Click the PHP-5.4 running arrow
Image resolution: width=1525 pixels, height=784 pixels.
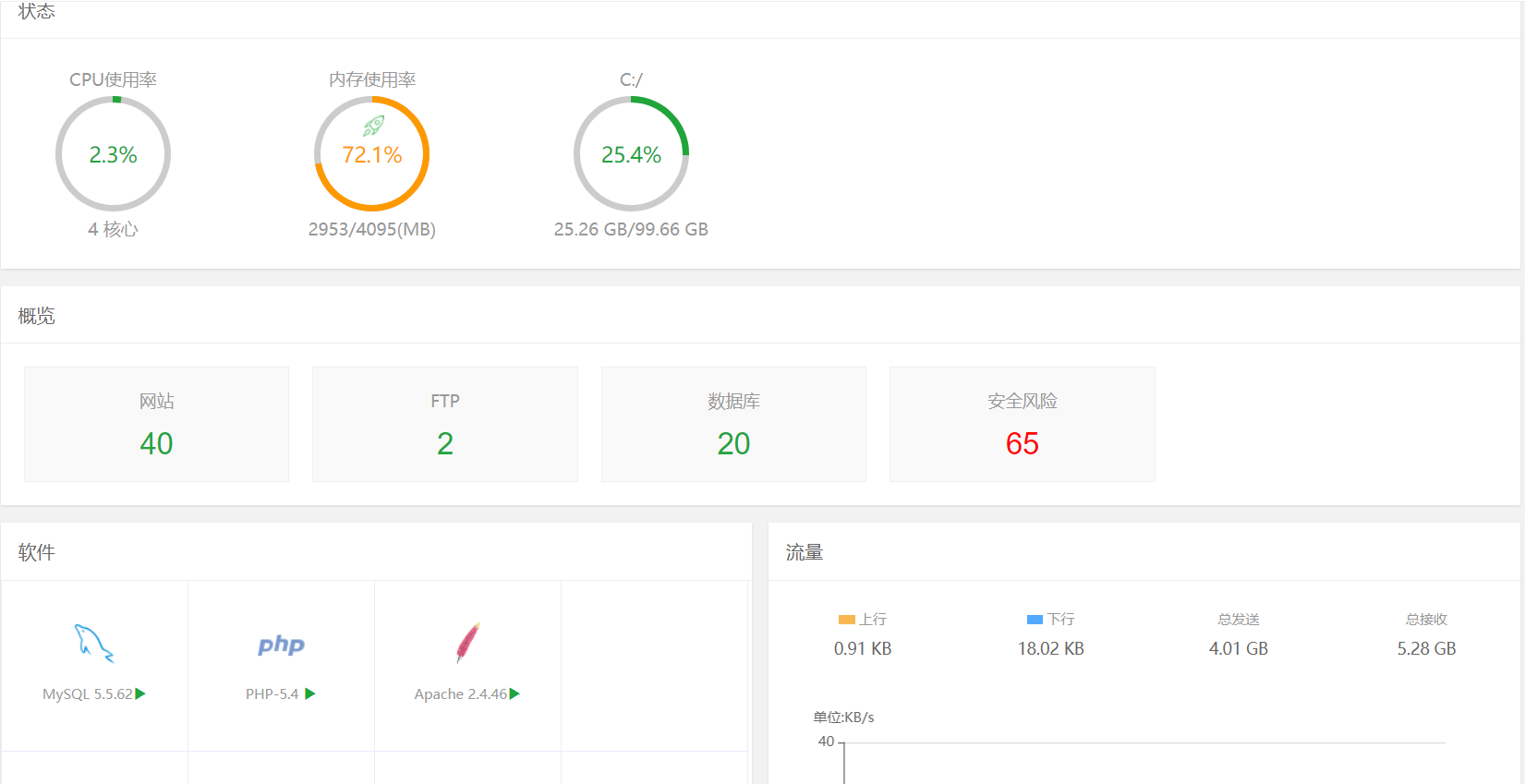tap(310, 694)
